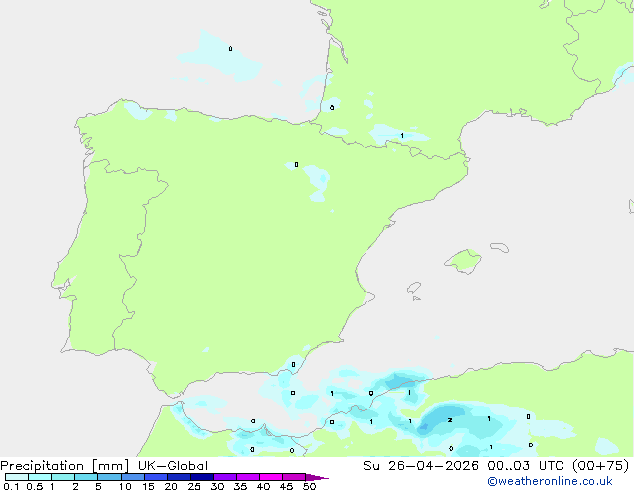Screen dimensions: 634x490
Task: Select the 45–50 mm legend color box
Action: click(294, 477)
